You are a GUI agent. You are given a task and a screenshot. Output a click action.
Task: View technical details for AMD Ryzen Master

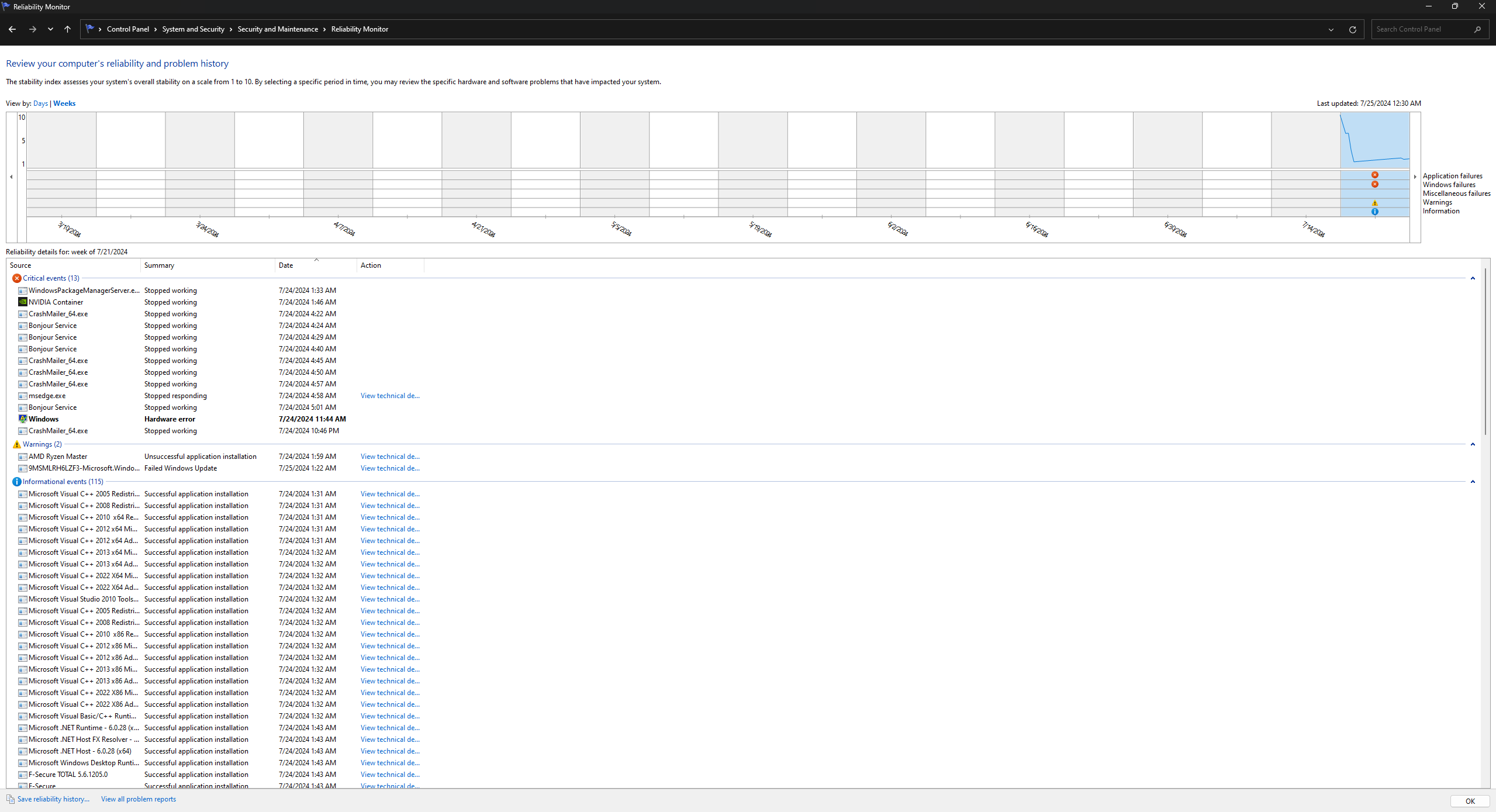tap(390, 457)
